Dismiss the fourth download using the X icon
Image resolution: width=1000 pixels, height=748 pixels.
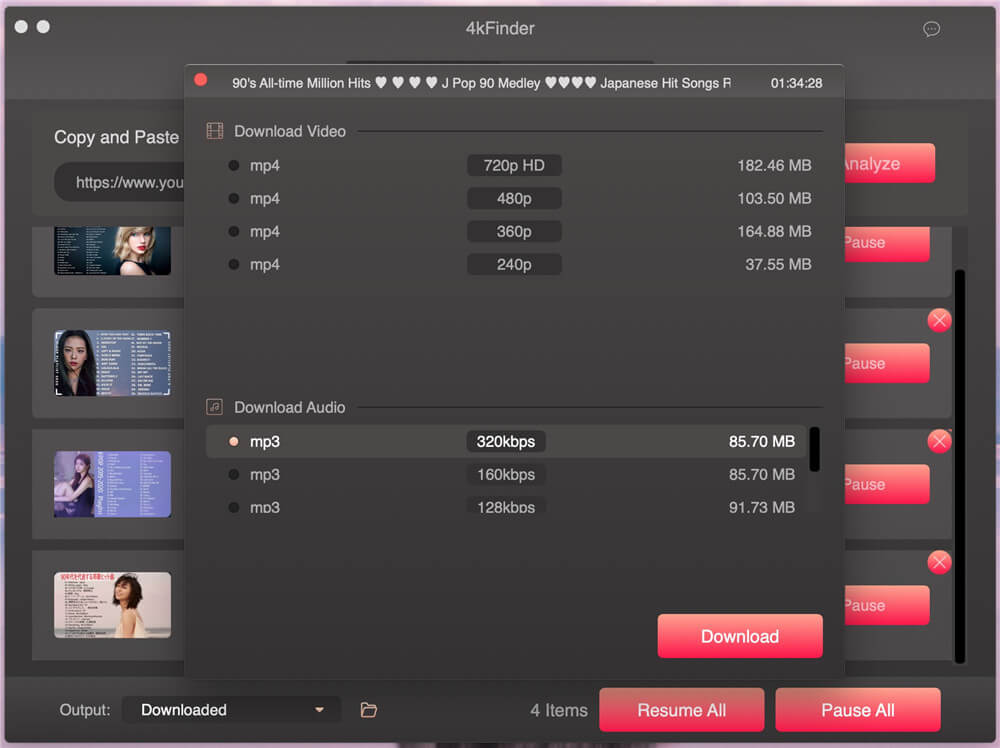click(939, 562)
